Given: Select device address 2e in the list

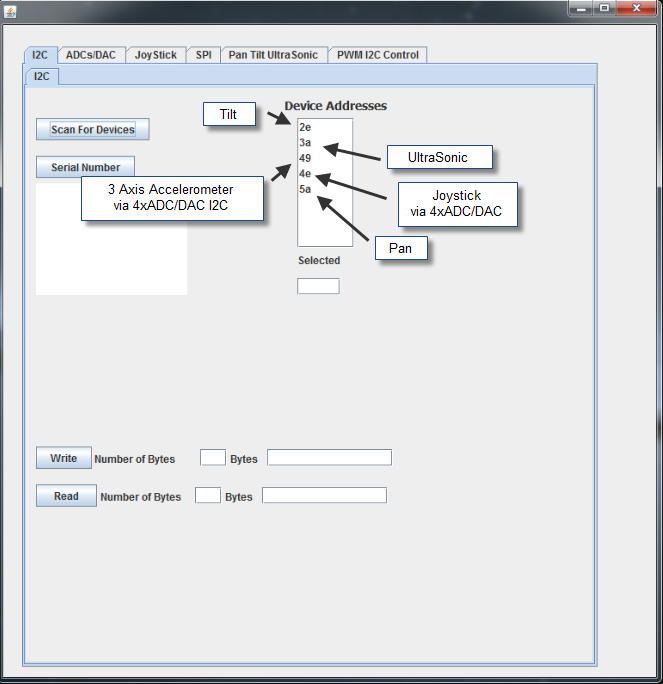Looking at the screenshot, I should point(325,127).
